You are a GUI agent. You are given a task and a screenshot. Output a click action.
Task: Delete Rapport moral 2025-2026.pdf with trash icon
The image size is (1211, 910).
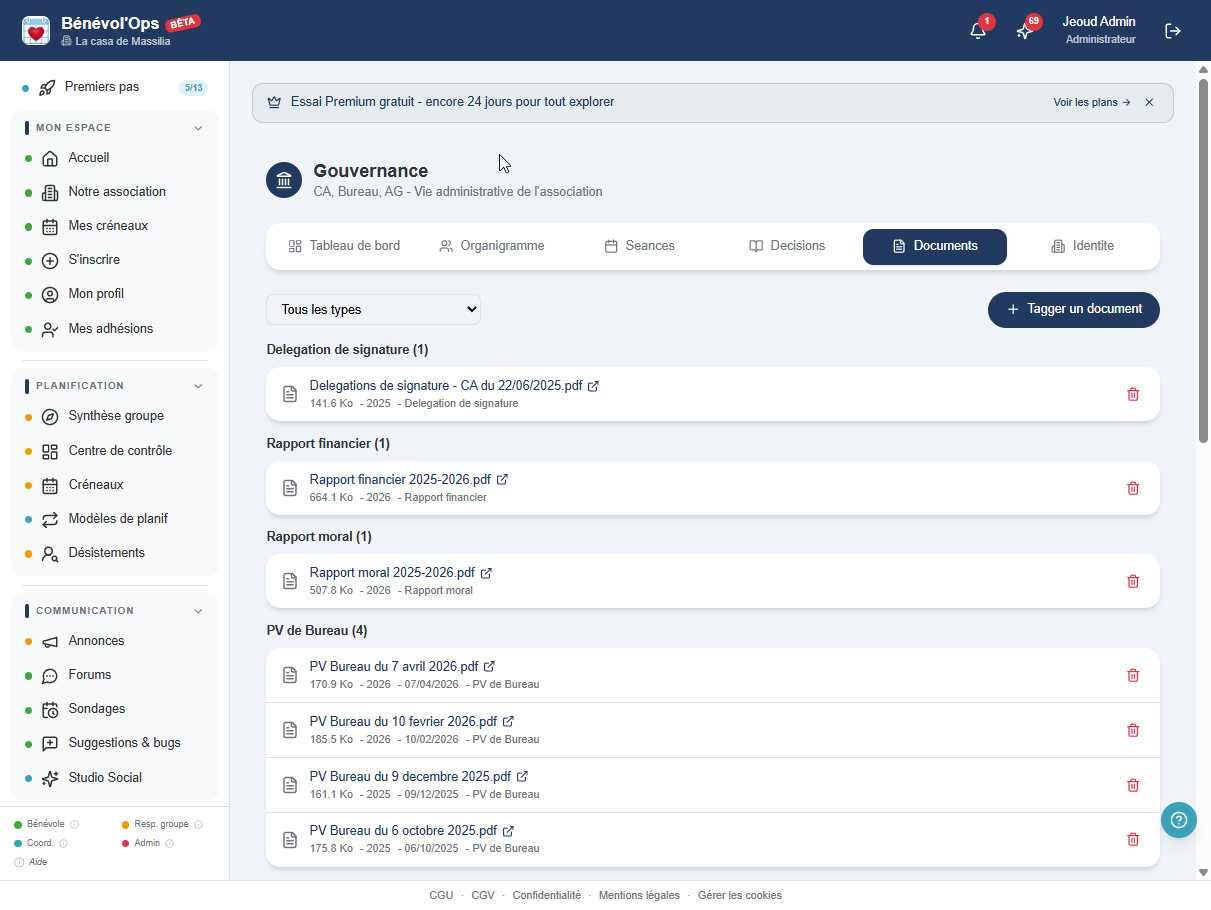[x=1133, y=581]
